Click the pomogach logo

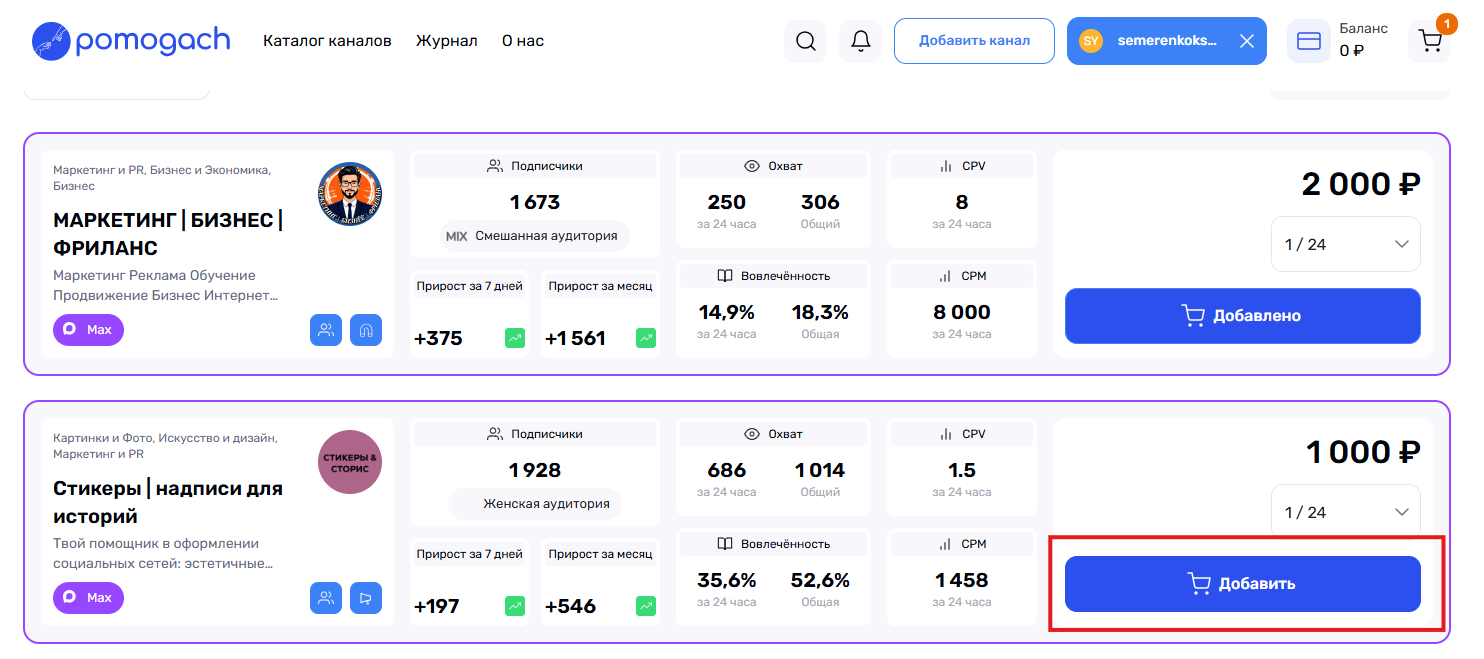point(131,40)
